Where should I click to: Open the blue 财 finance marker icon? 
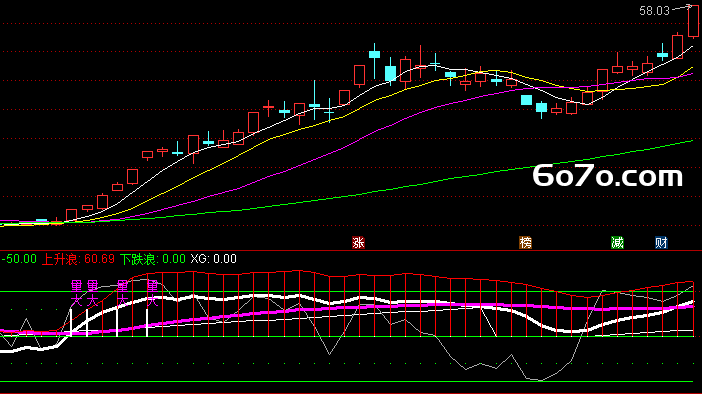pos(661,243)
